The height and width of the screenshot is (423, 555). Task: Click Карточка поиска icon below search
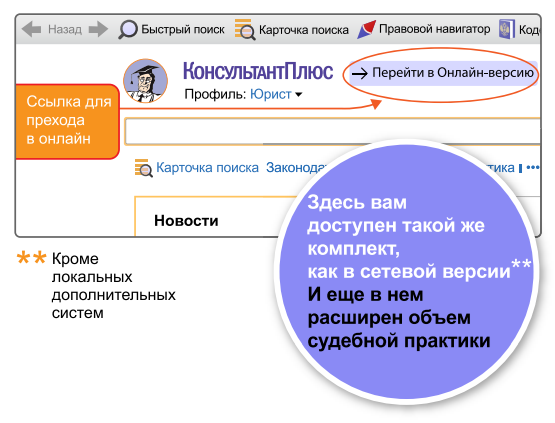[x=143, y=168]
